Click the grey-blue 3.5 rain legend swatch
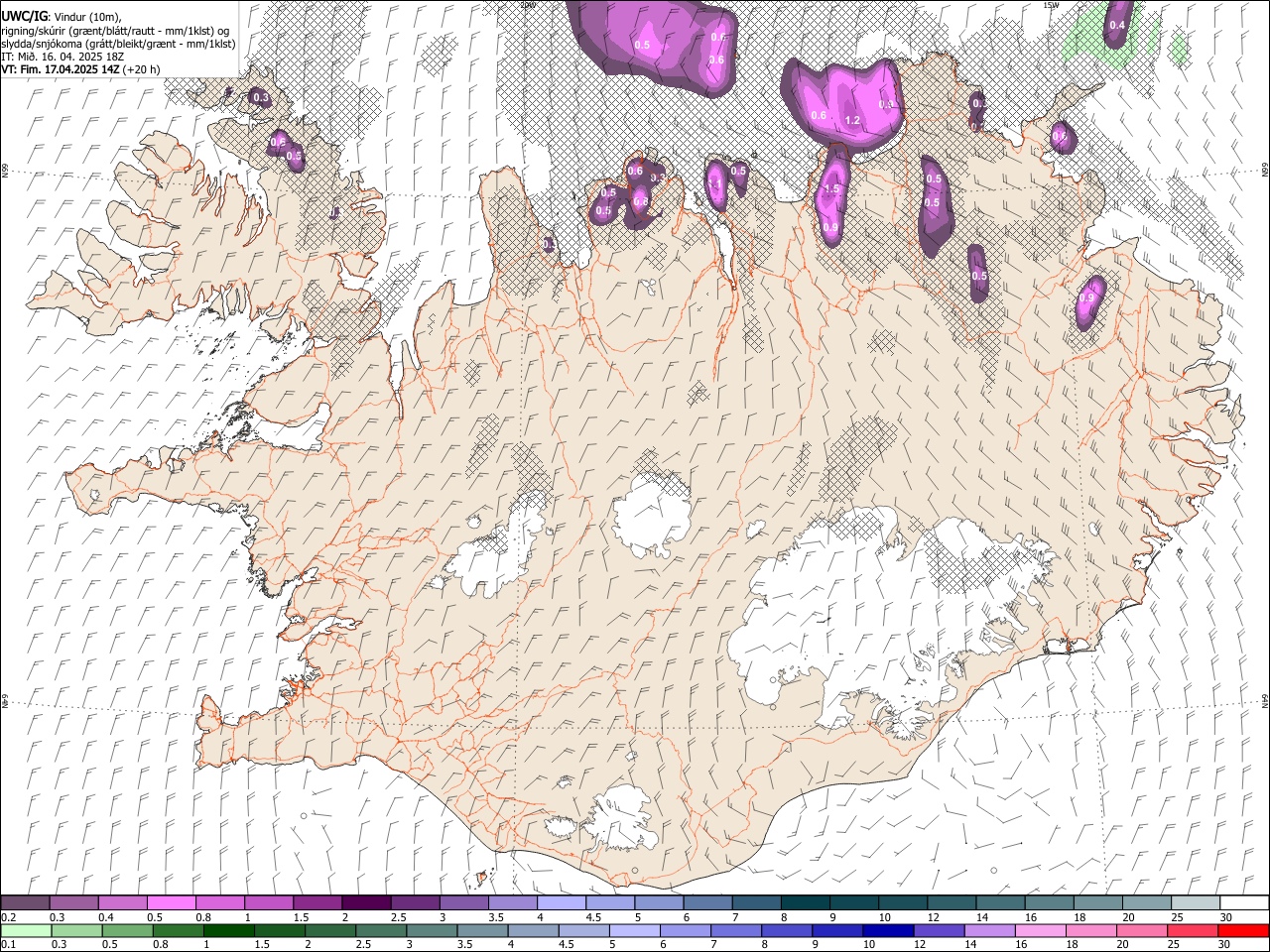The height and width of the screenshot is (952, 1270). tap(481, 931)
